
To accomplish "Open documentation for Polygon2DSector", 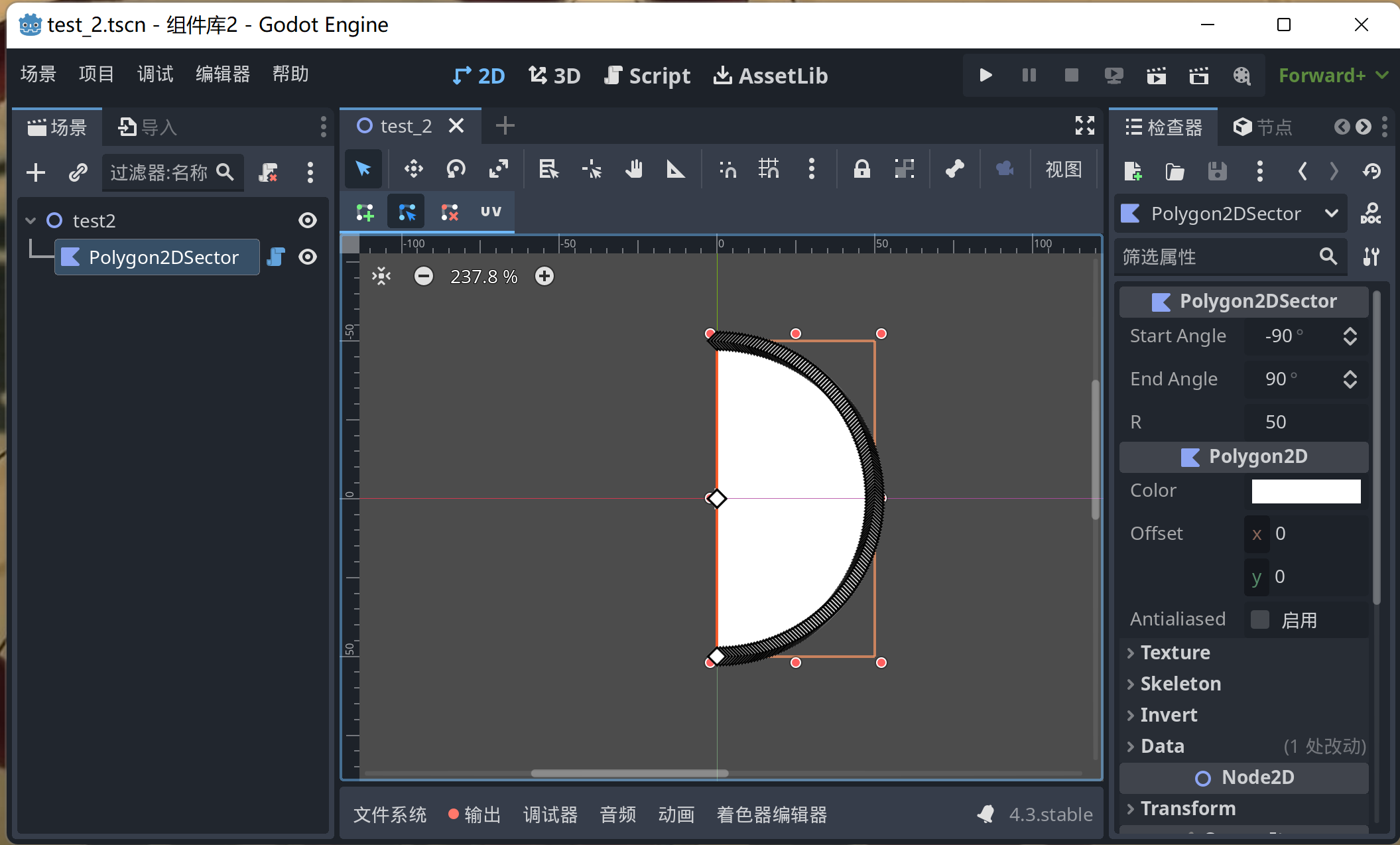I will (x=1370, y=214).
